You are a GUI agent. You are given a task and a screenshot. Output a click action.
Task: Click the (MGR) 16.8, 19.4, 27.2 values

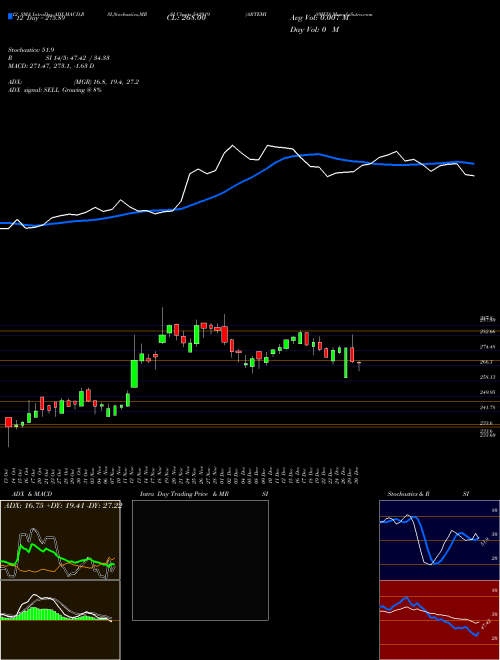coord(106,82)
